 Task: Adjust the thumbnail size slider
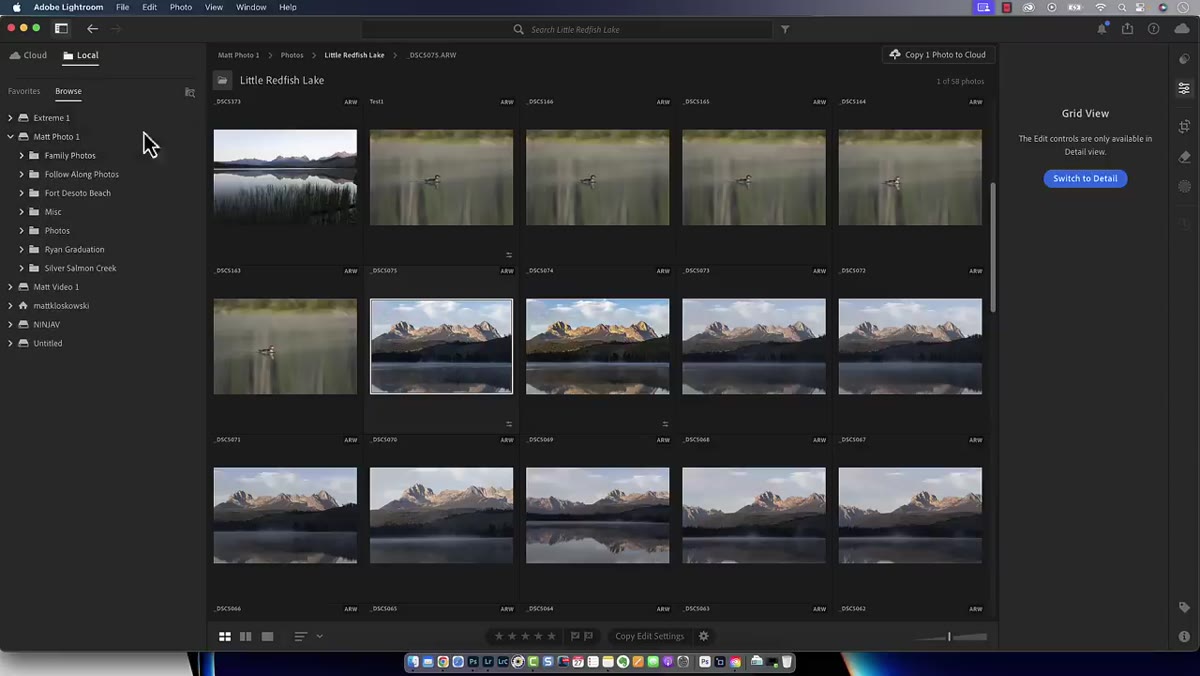951,636
